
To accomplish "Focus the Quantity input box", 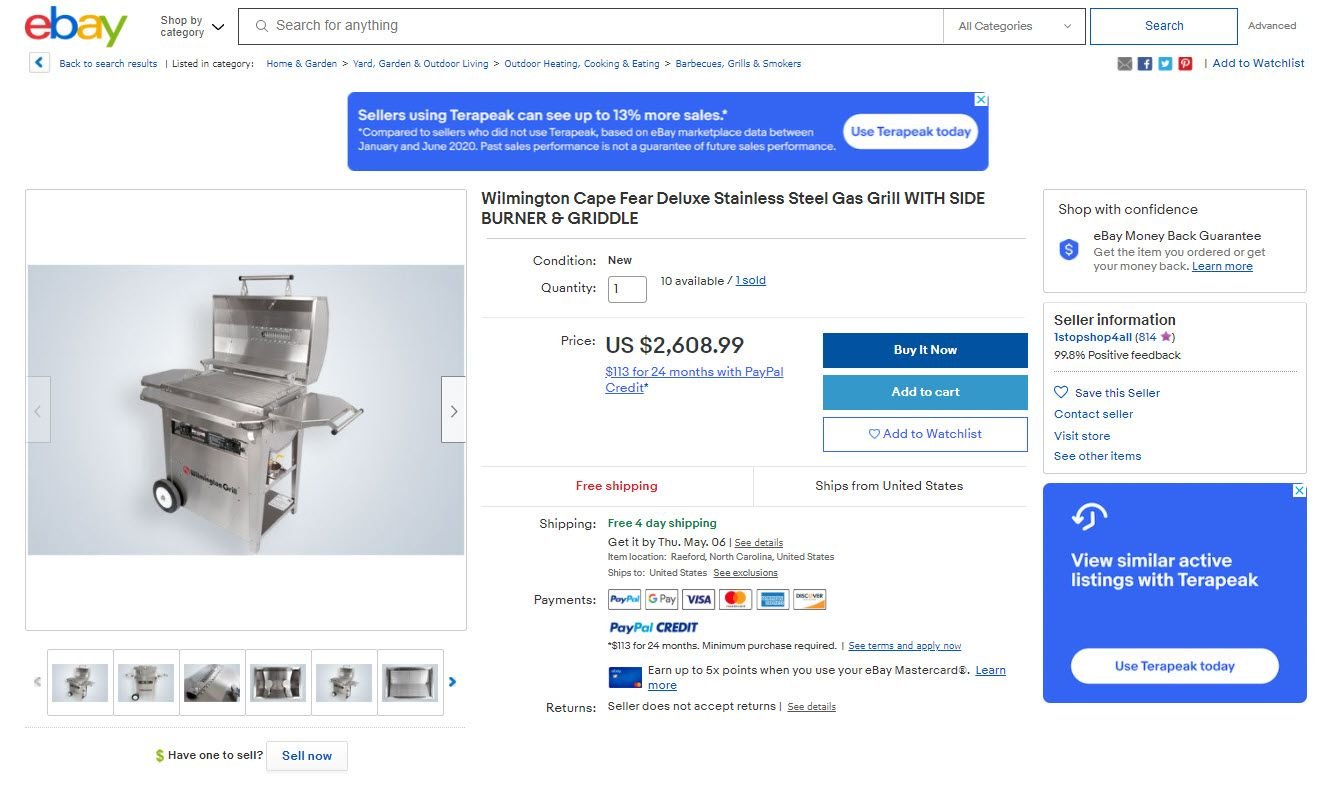I will coord(627,289).
